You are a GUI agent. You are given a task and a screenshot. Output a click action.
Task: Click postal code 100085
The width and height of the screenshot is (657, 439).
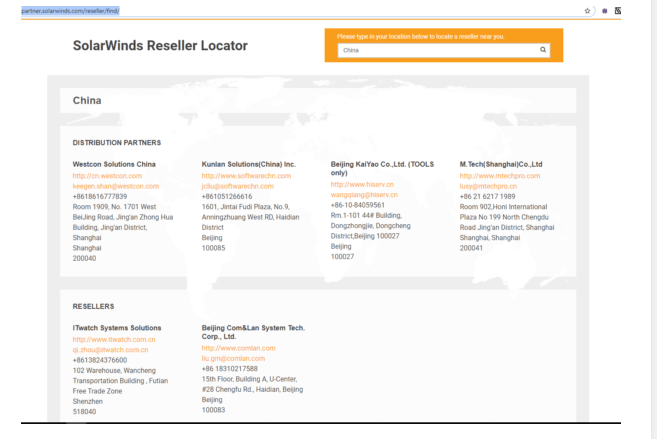coord(213,248)
